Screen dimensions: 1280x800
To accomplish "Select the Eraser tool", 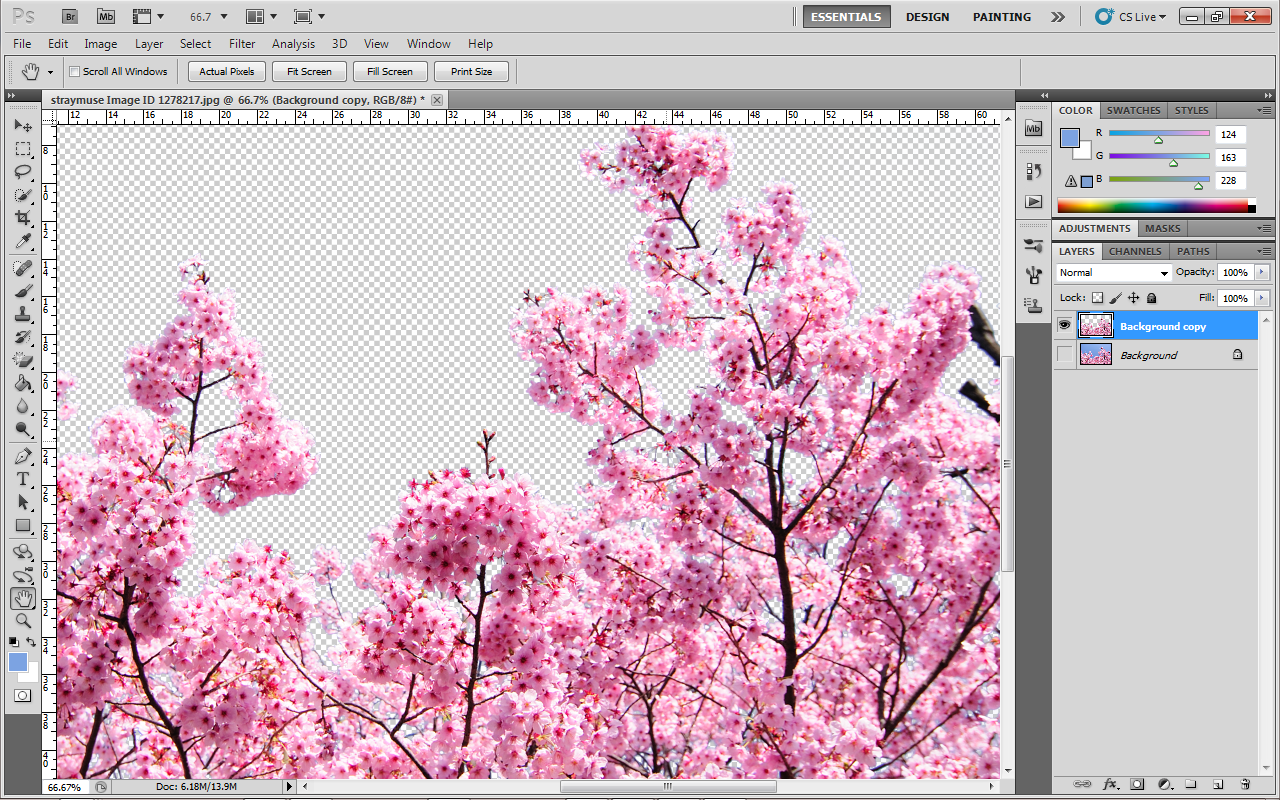I will click(23, 360).
